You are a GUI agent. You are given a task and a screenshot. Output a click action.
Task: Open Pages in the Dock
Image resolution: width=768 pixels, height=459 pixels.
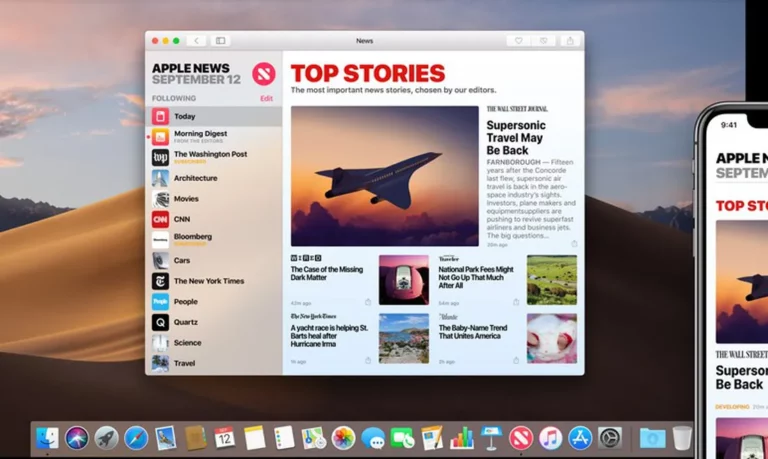pos(432,437)
